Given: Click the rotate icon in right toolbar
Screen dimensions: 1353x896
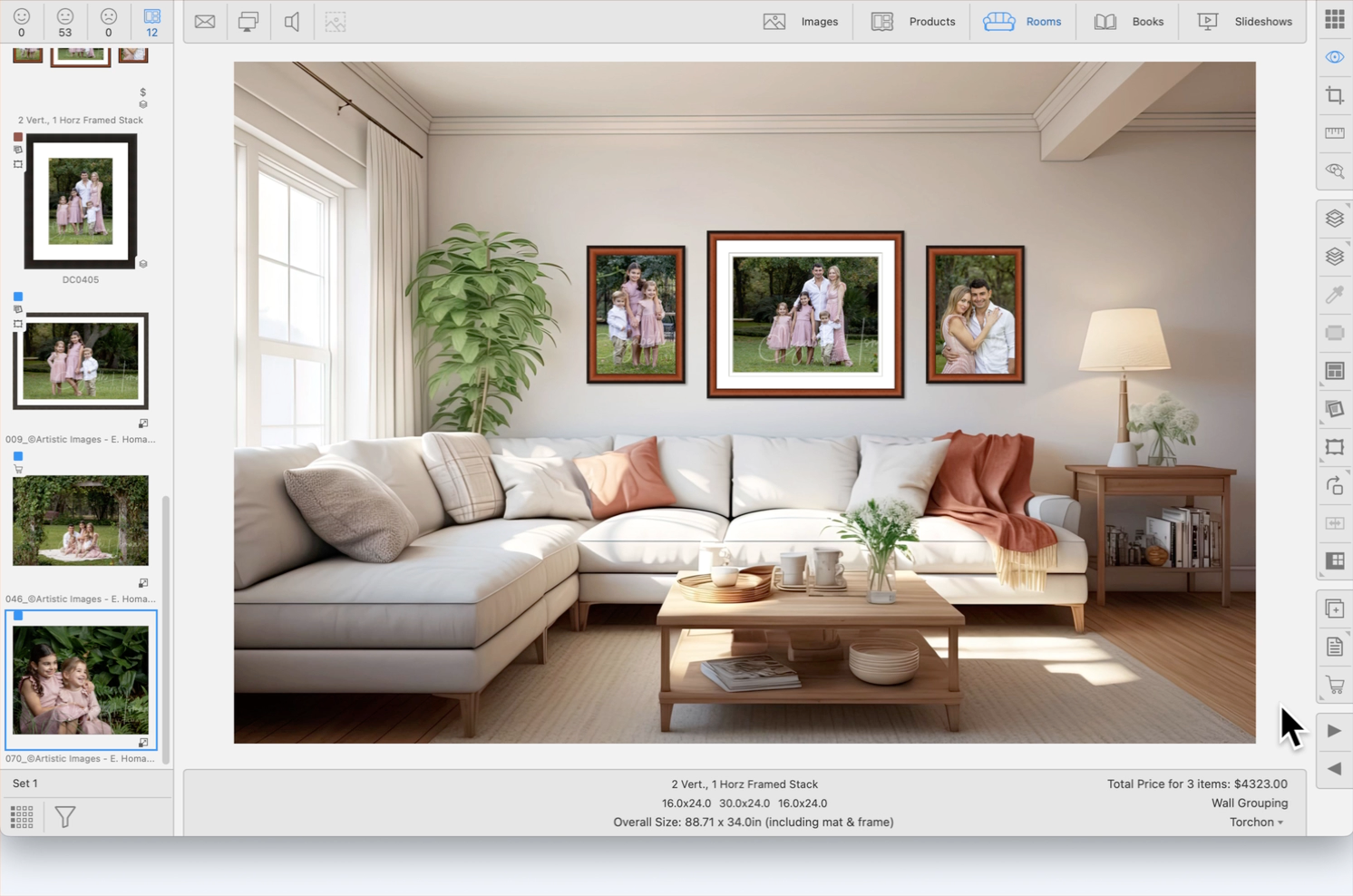Looking at the screenshot, I should point(1334,486).
